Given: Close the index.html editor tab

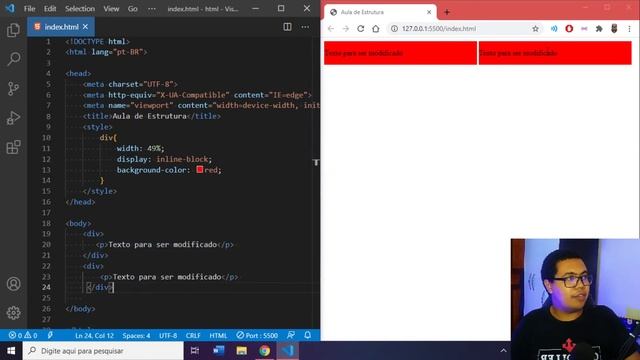Looking at the screenshot, I should [85, 27].
